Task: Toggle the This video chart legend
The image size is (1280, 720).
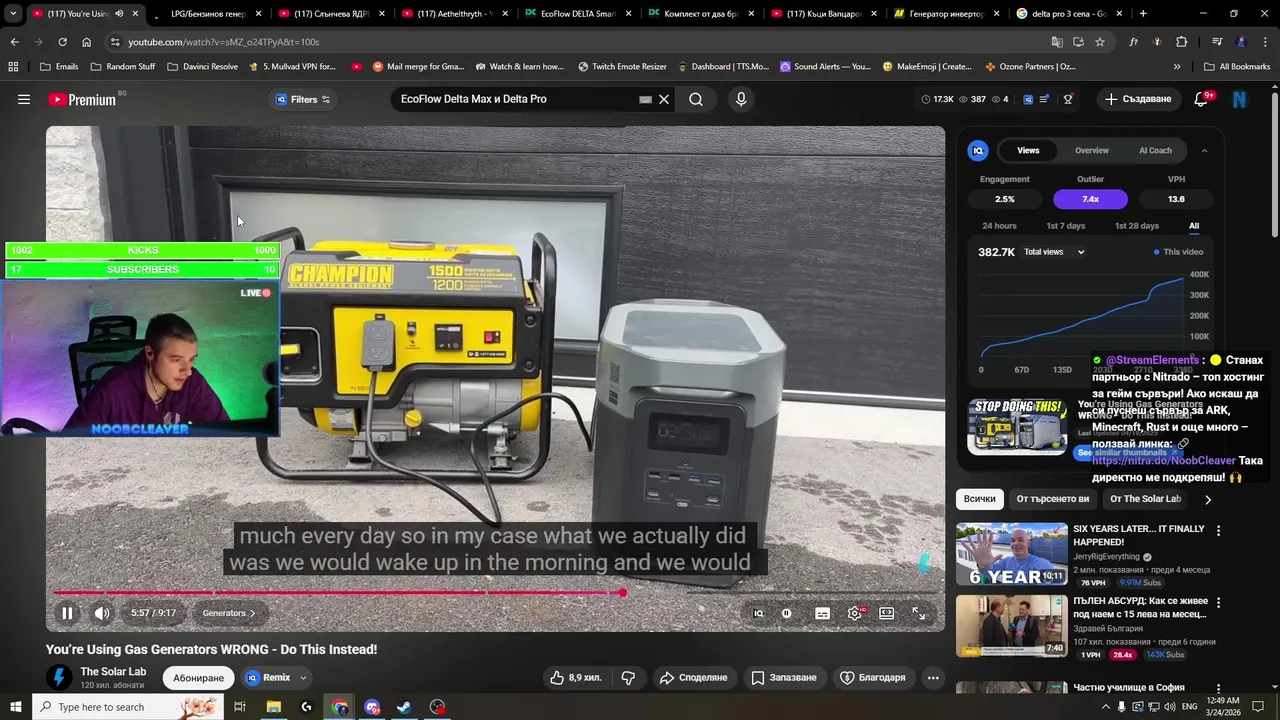Action: [x=1178, y=252]
